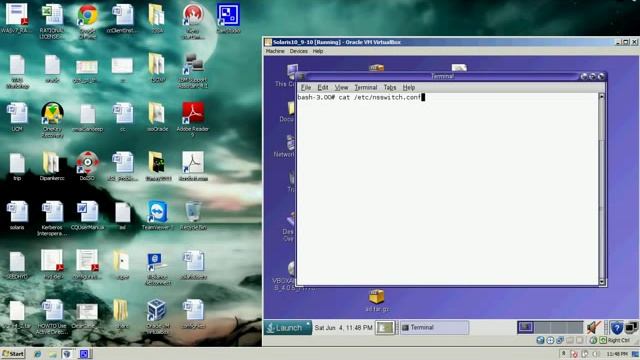Viewport: 640px width, 360px height.
Task: Open the Terminal View menu
Action: click(341, 87)
